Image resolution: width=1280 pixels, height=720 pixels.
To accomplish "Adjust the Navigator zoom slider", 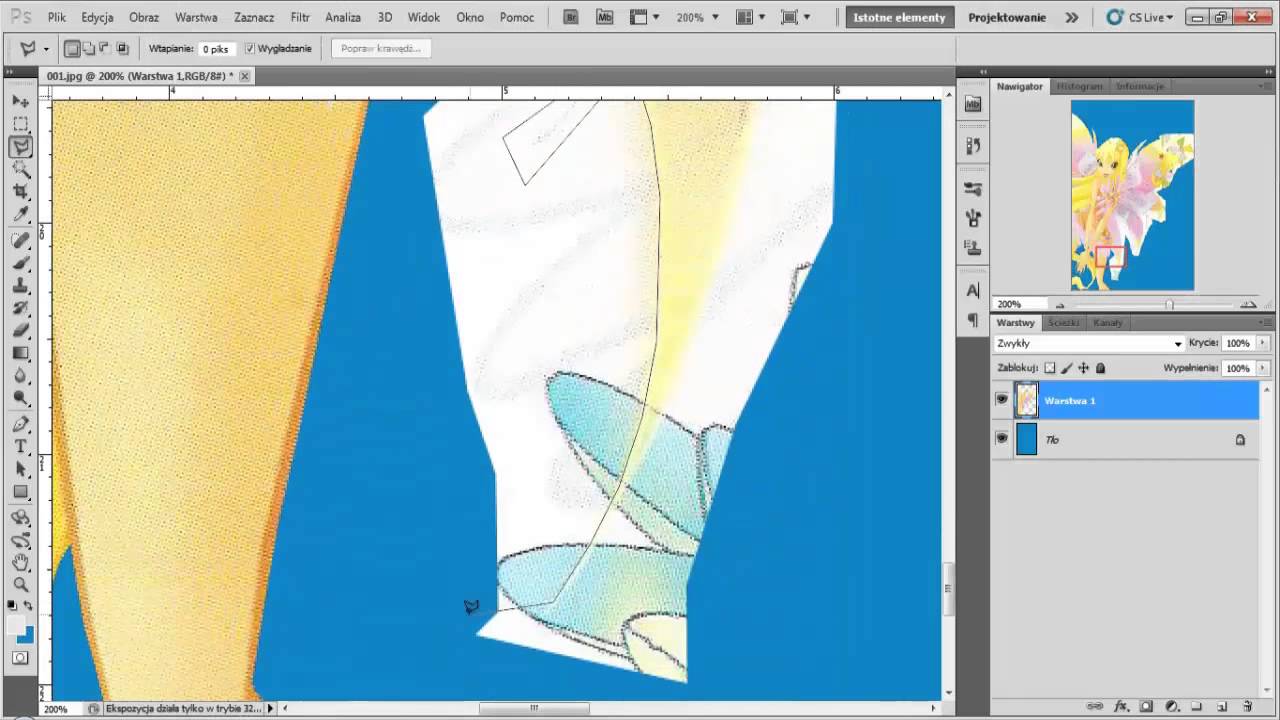I will 1169,304.
